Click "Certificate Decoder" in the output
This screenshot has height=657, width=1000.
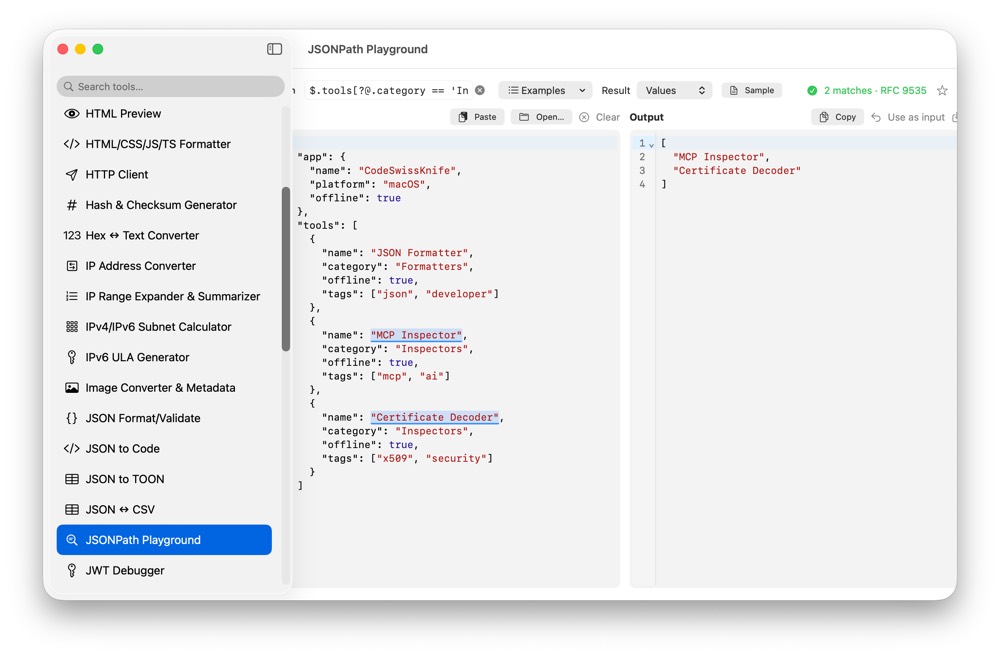pos(737,170)
